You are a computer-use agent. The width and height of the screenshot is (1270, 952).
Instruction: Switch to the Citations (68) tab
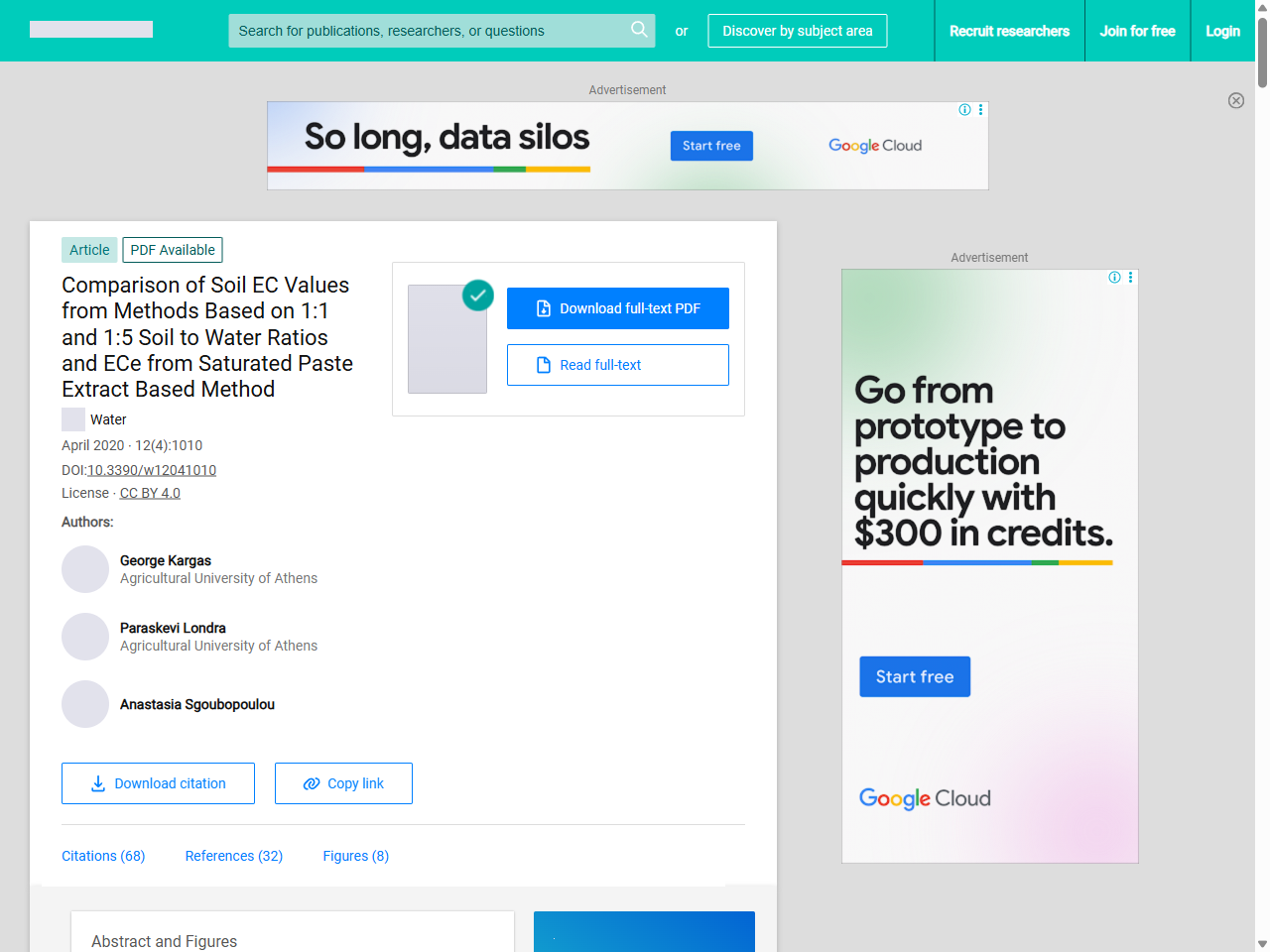click(x=103, y=856)
